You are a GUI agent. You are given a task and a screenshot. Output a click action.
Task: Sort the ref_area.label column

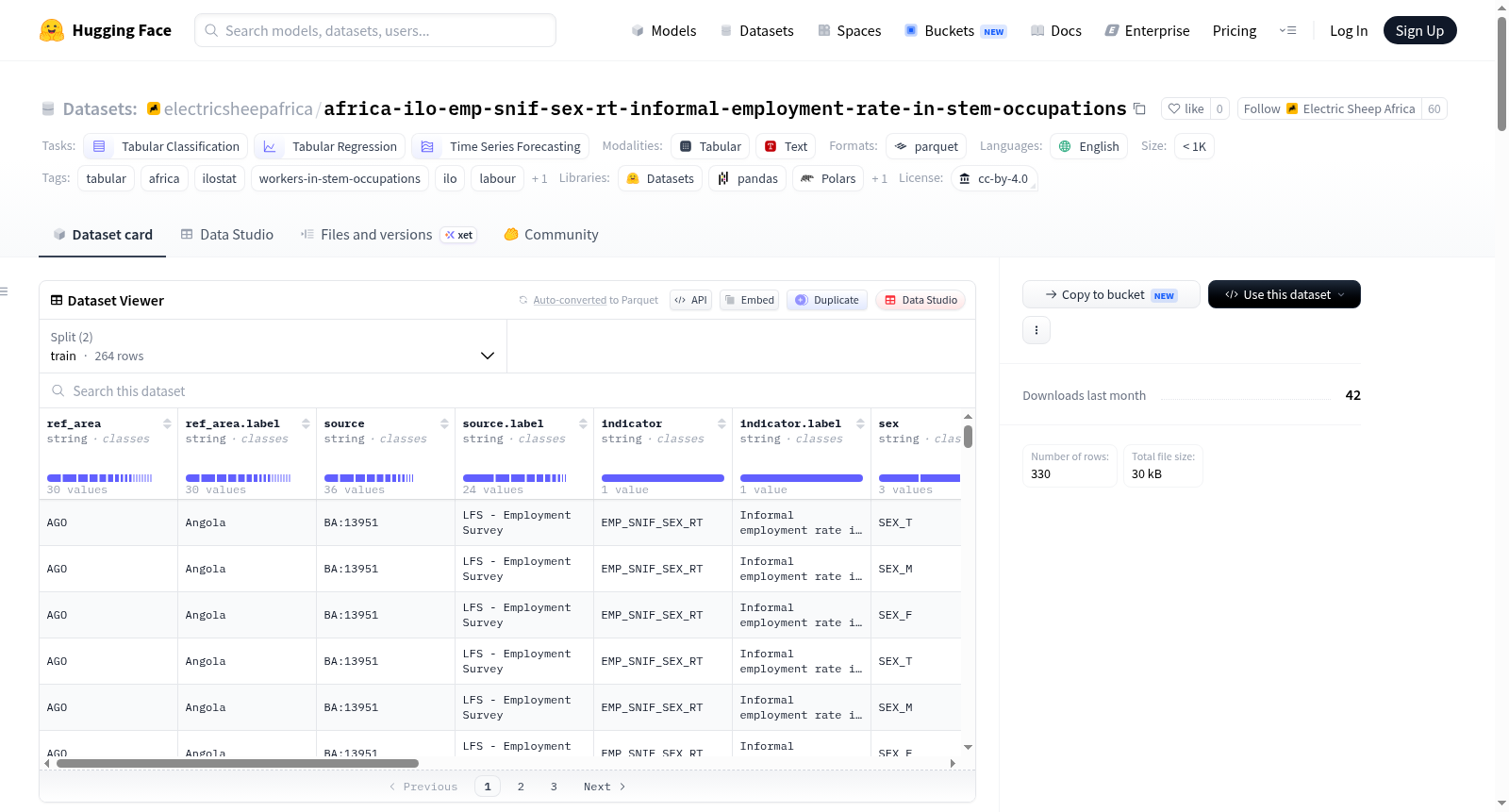tap(306, 423)
